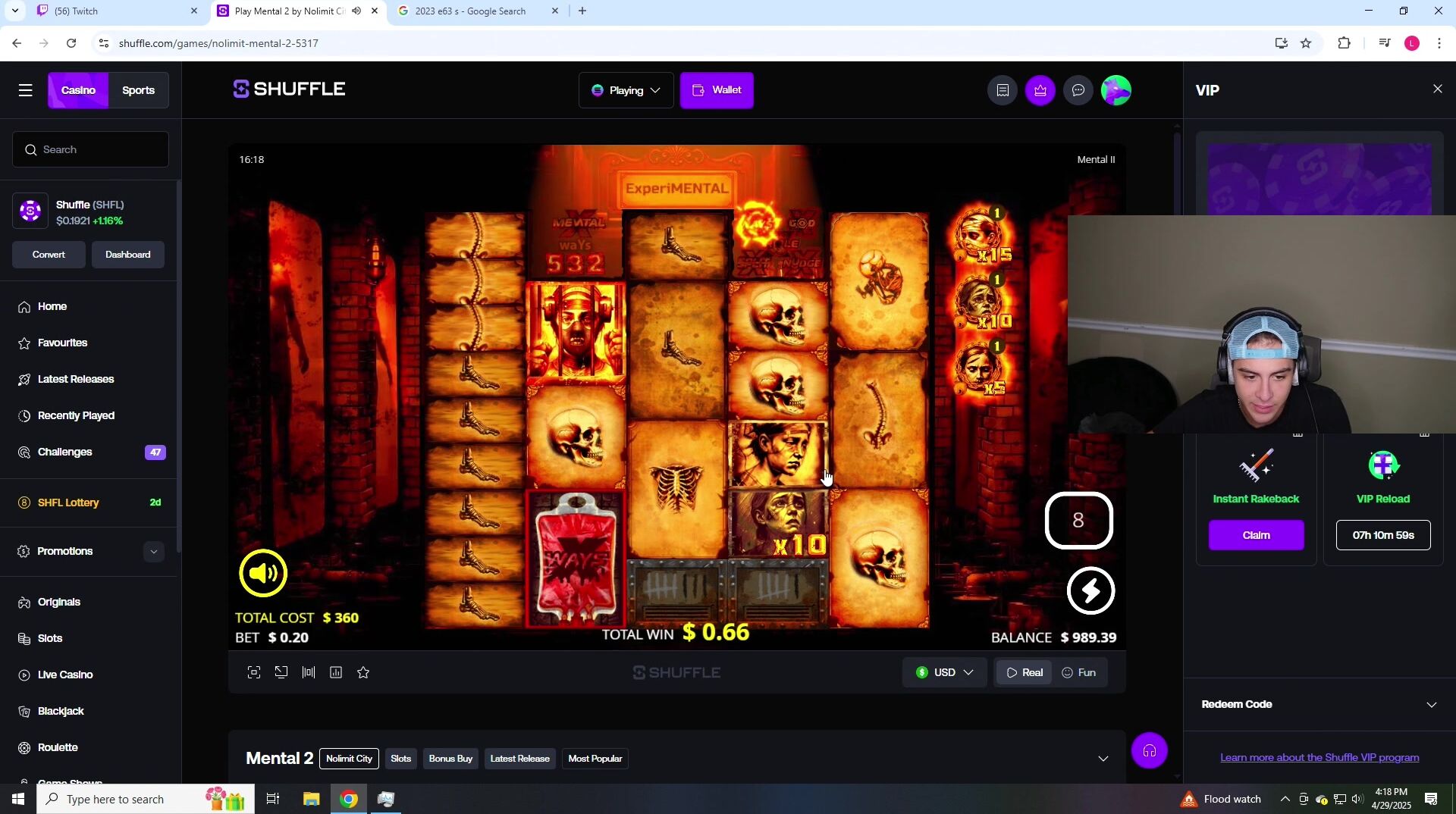Open browser extensions puzzle icon
1456x814 pixels.
[x=1345, y=43]
